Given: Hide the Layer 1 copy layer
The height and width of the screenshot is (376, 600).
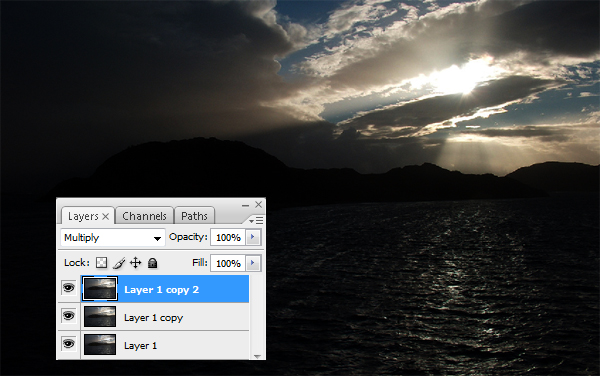Looking at the screenshot, I should click(x=68, y=316).
